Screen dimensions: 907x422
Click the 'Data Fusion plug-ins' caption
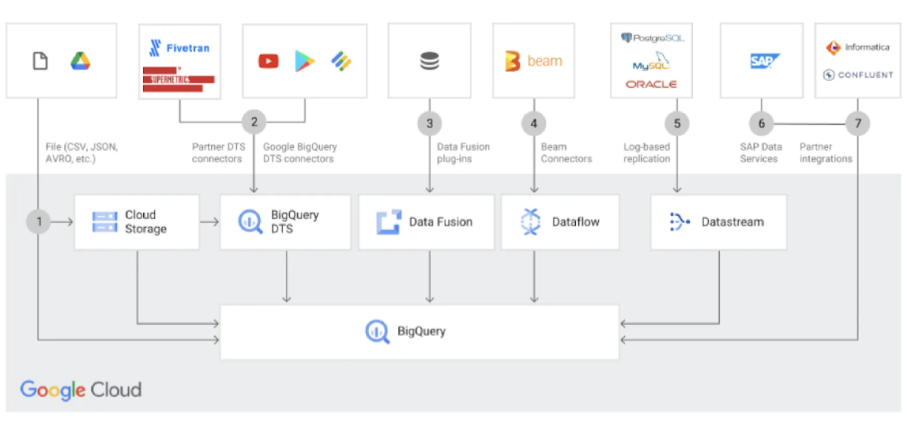coord(463,153)
